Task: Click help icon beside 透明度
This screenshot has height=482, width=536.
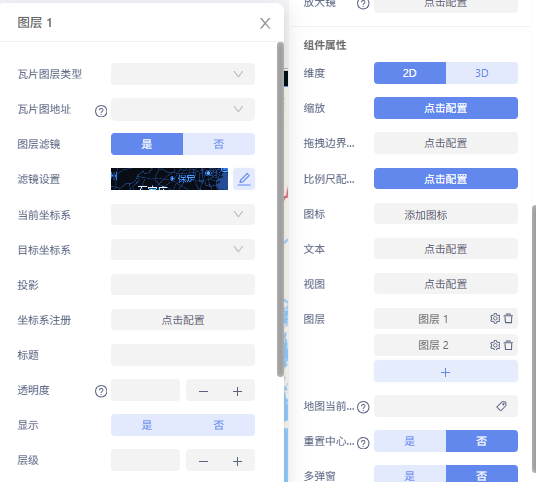Action: [x=101, y=391]
